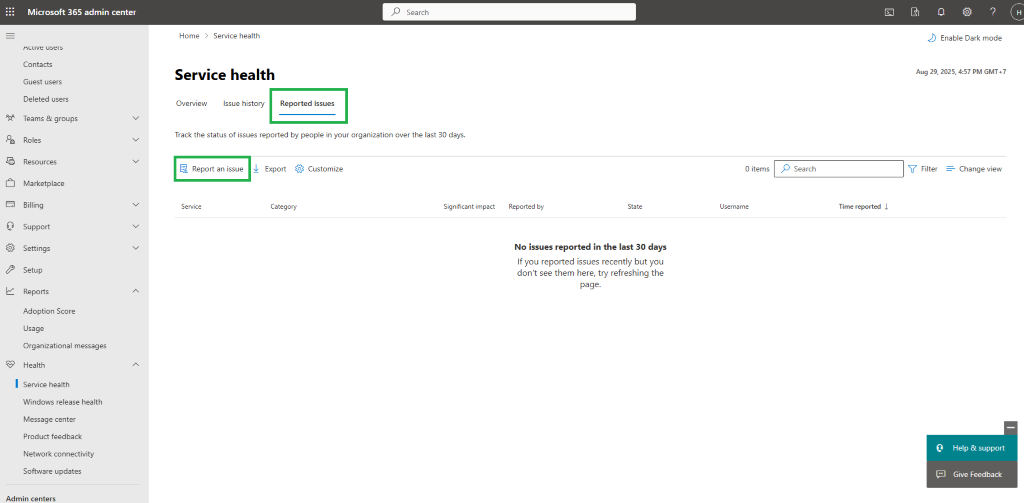Sort by Reported by column header

click(526, 206)
